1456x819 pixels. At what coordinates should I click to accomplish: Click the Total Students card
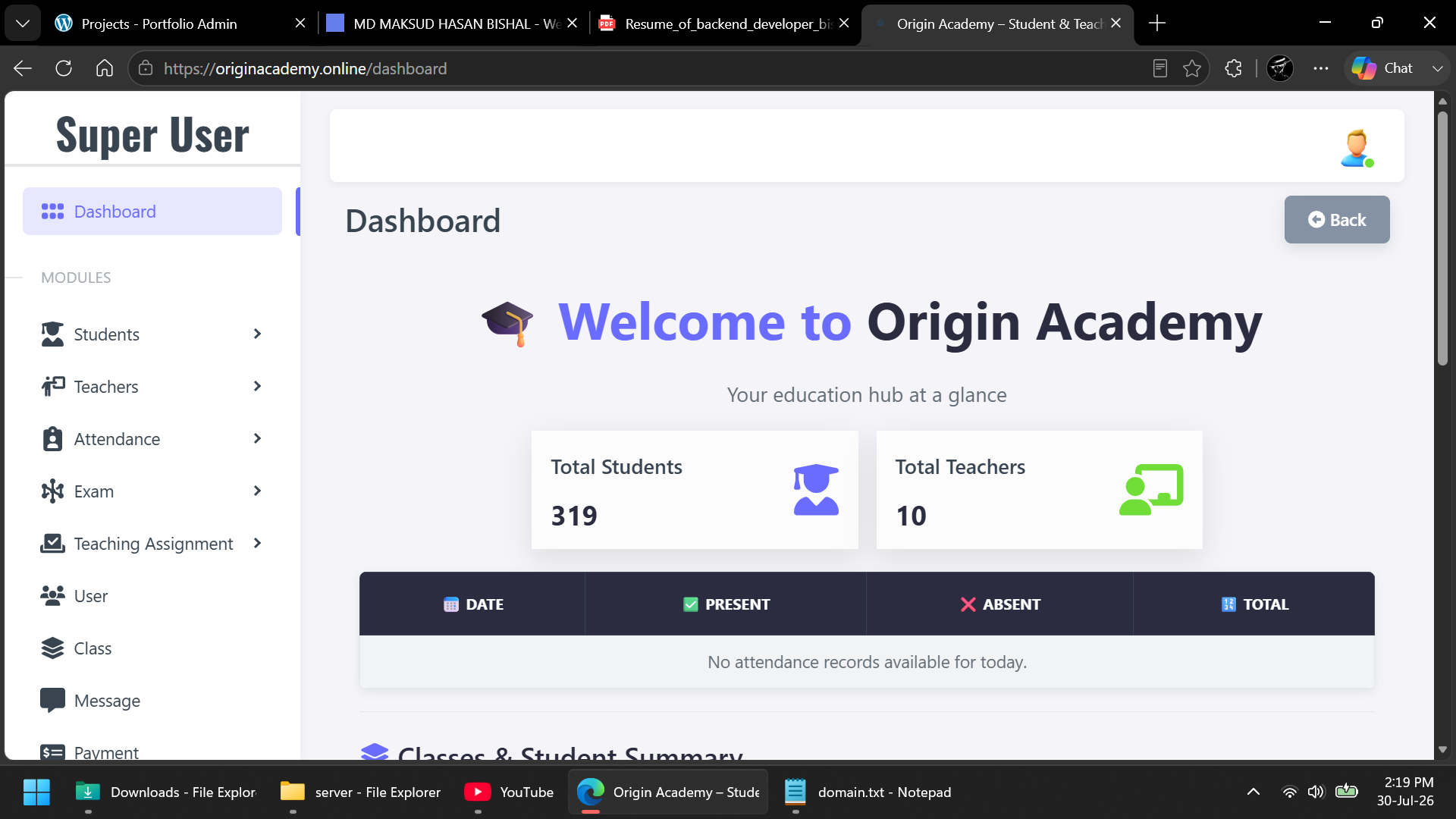click(695, 490)
